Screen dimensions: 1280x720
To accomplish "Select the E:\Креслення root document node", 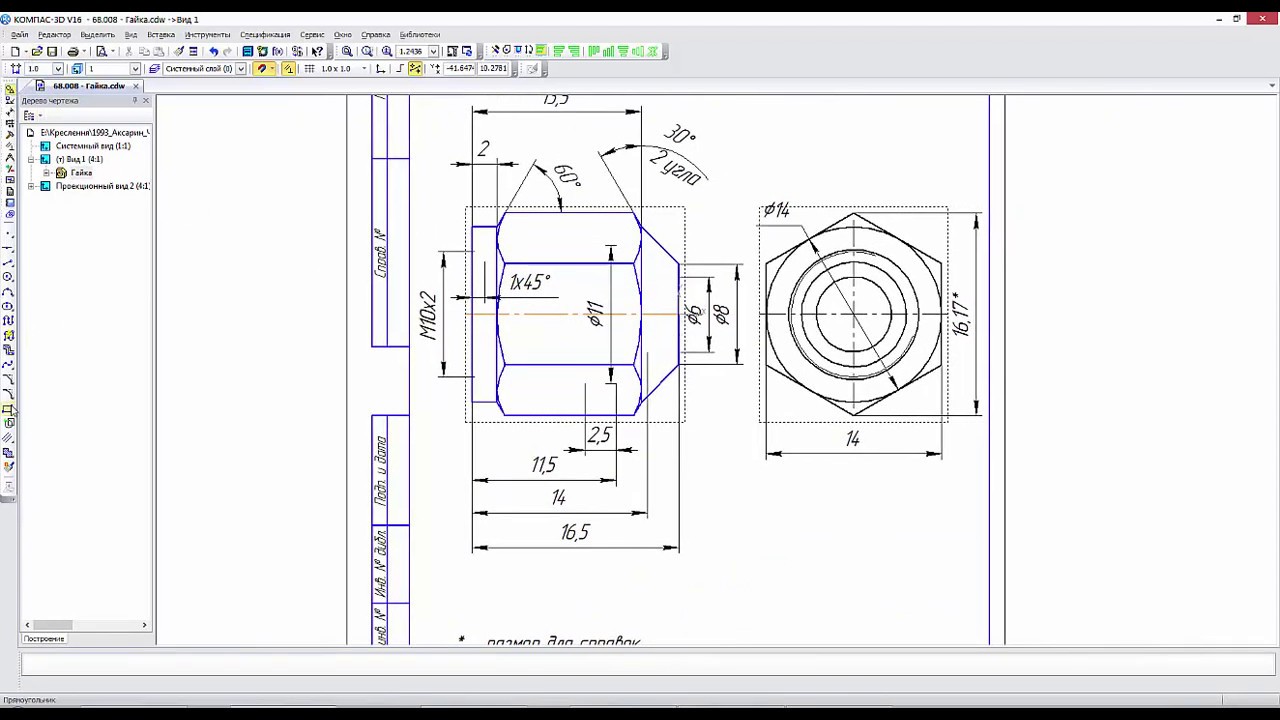I will point(95,132).
